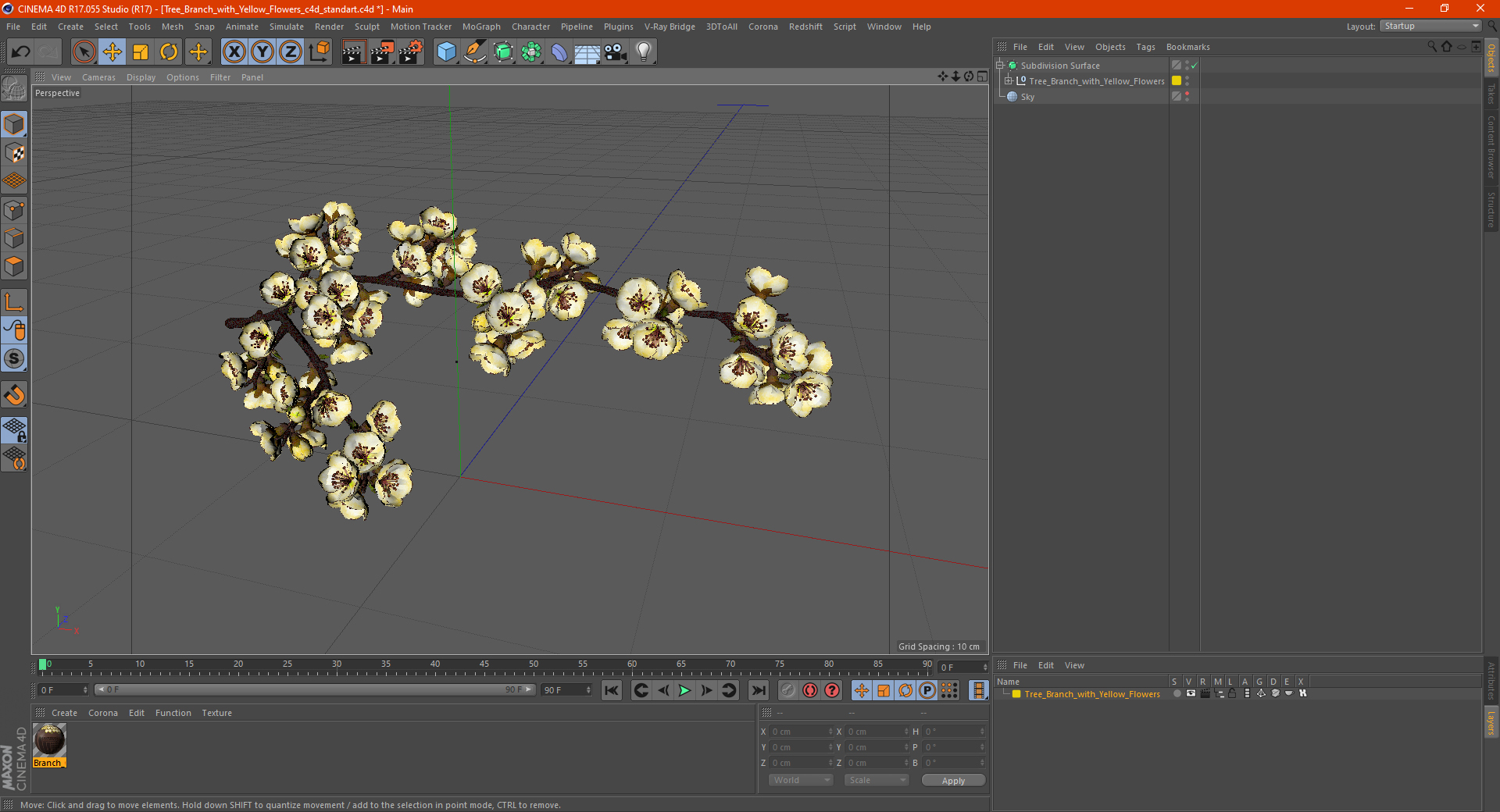
Task: Open material manager Texture menu
Action: click(216, 713)
